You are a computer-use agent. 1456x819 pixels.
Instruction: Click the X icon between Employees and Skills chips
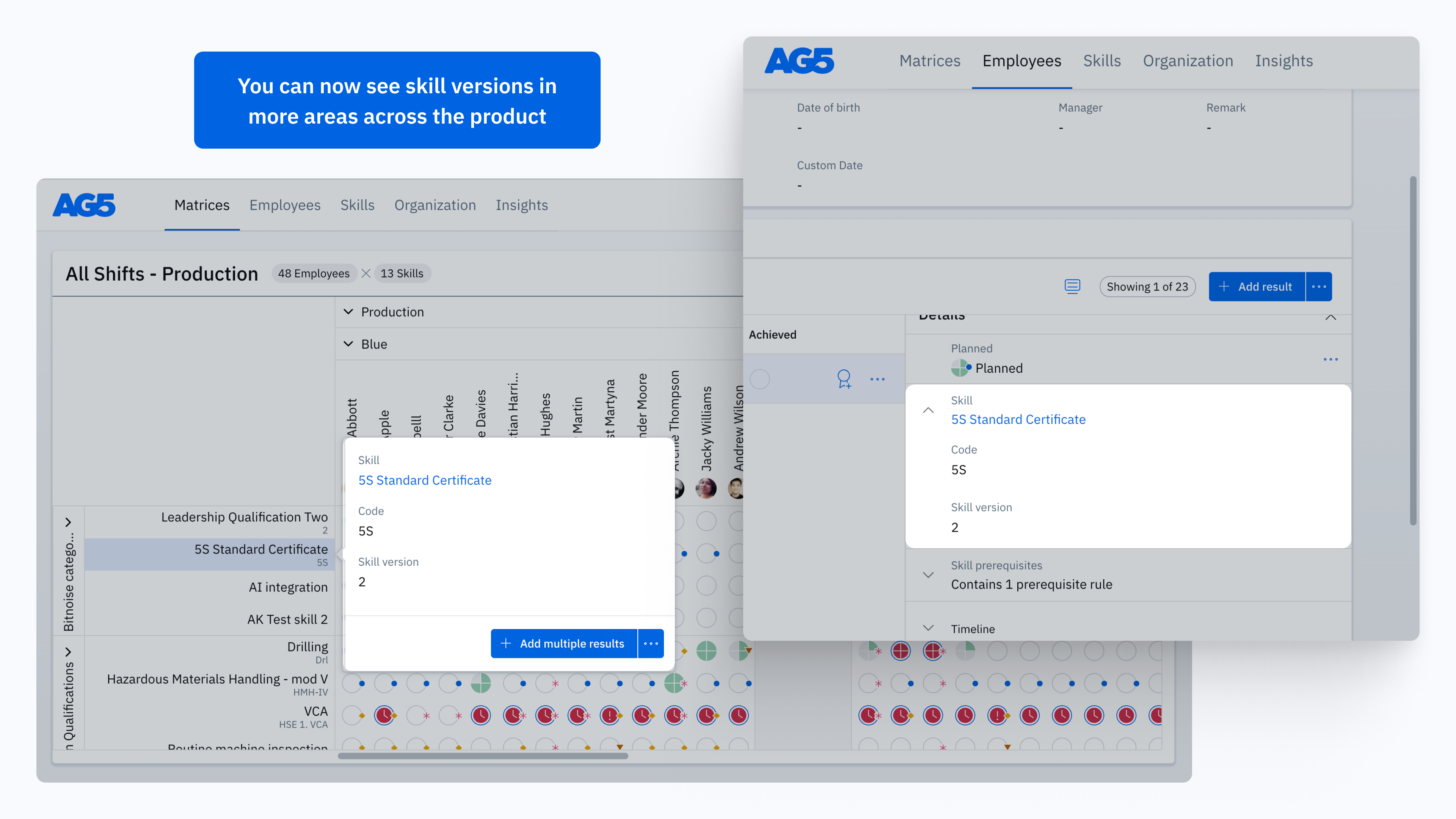coord(366,273)
